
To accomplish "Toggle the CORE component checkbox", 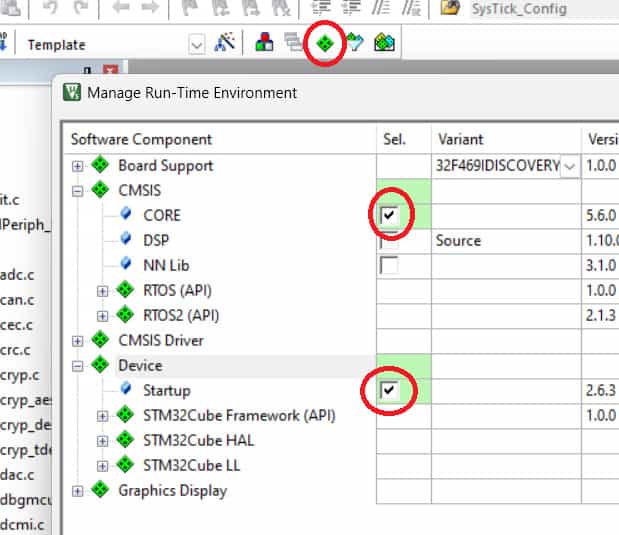I will (389, 215).
